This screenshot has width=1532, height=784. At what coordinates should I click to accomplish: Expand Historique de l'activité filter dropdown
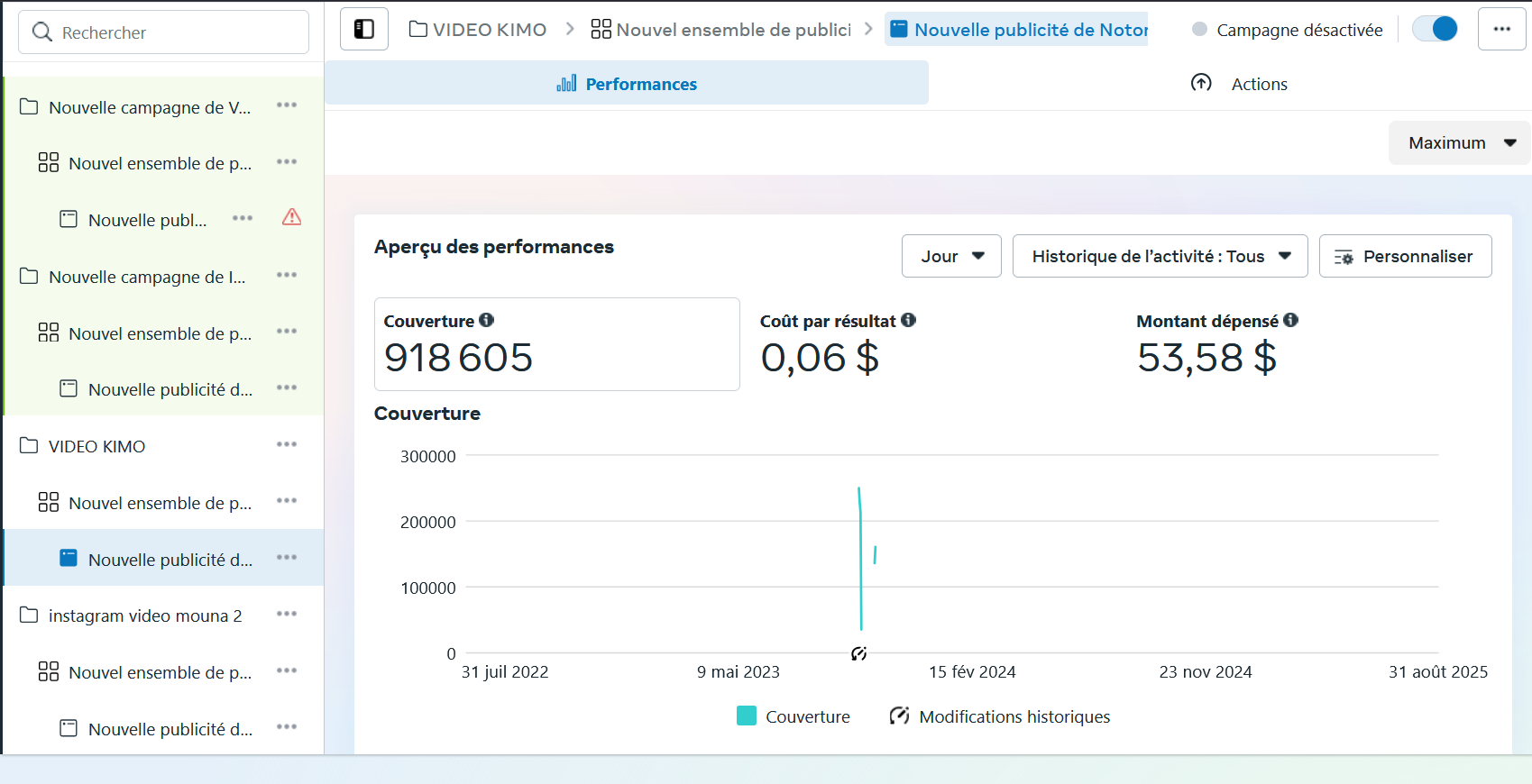point(1160,256)
